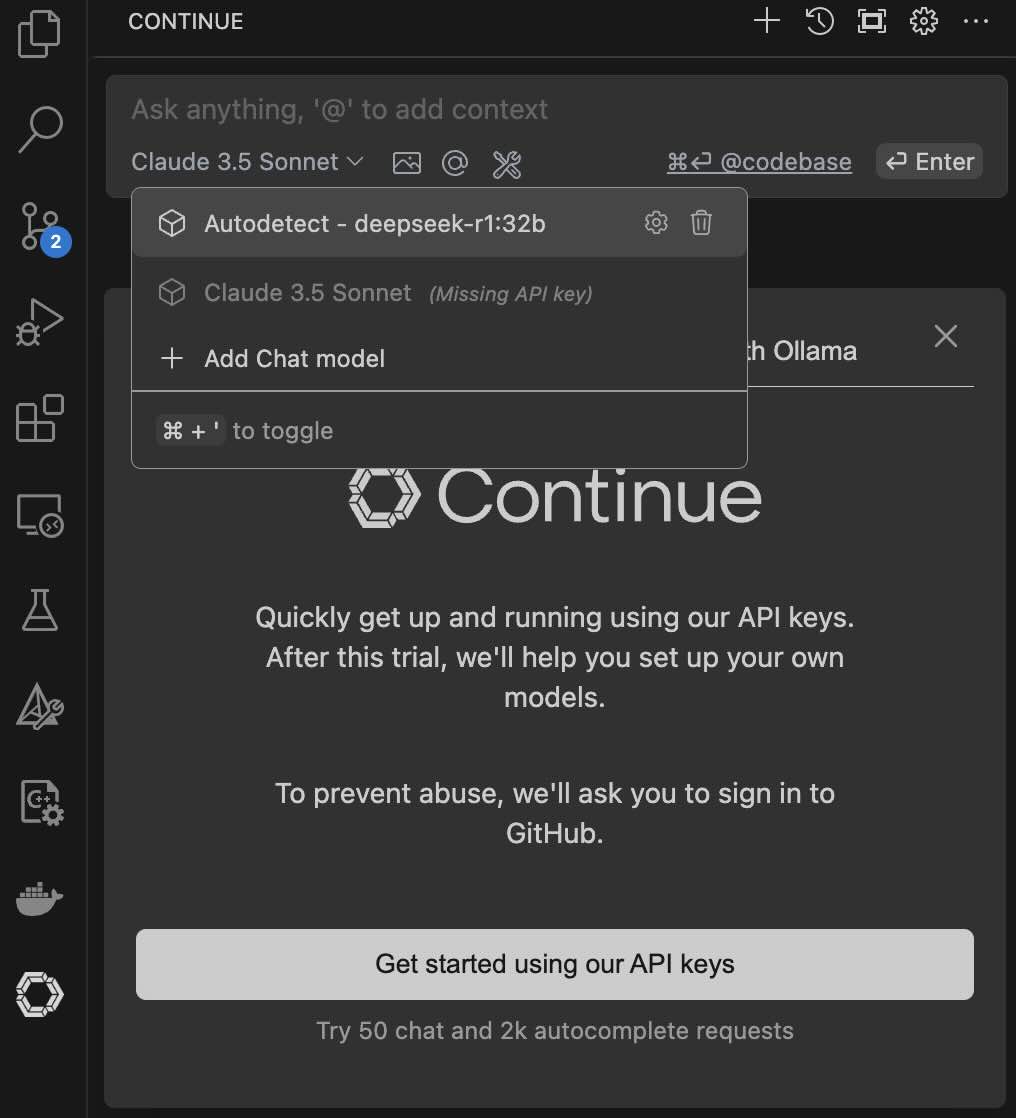The height and width of the screenshot is (1118, 1016).
Task: Choose Add Chat model
Action: pyautogui.click(x=439, y=358)
